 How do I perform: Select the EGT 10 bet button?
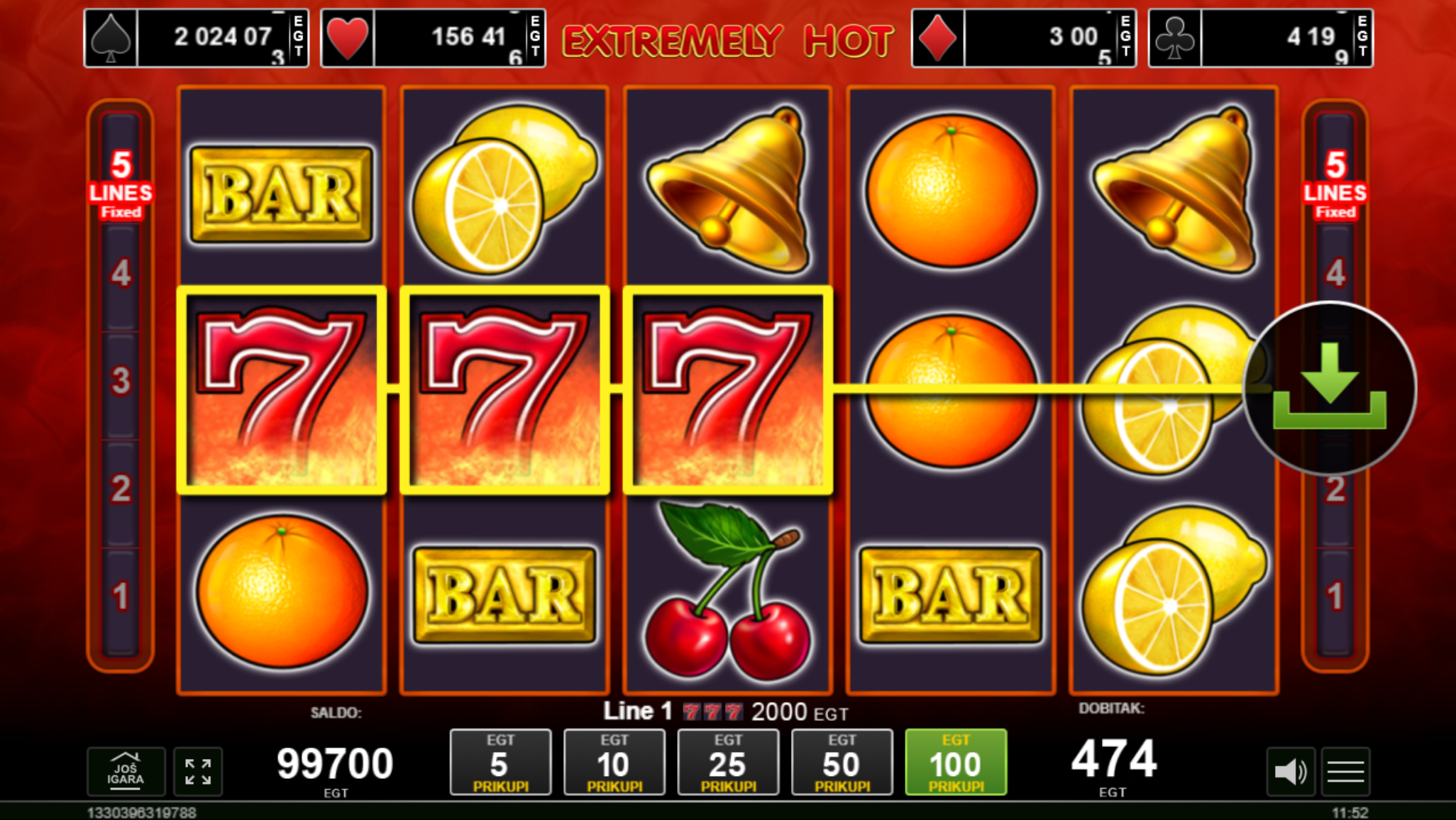pos(614,762)
